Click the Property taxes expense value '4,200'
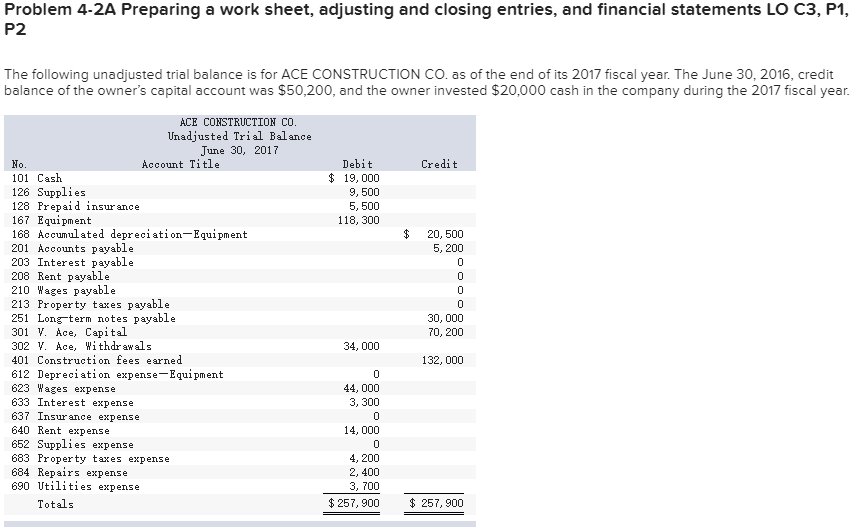Screen dimensions: 853x531 pos(364,459)
